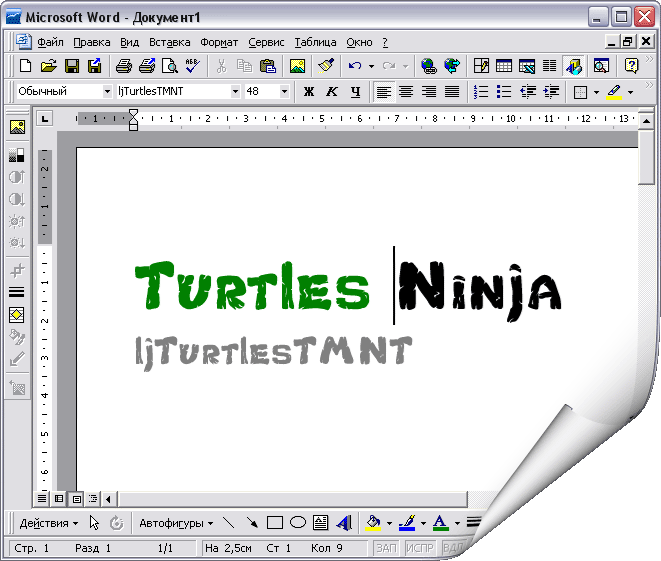Screen dimensions: 661x561
Task: Click the Word help question mark icon
Action: point(631,66)
